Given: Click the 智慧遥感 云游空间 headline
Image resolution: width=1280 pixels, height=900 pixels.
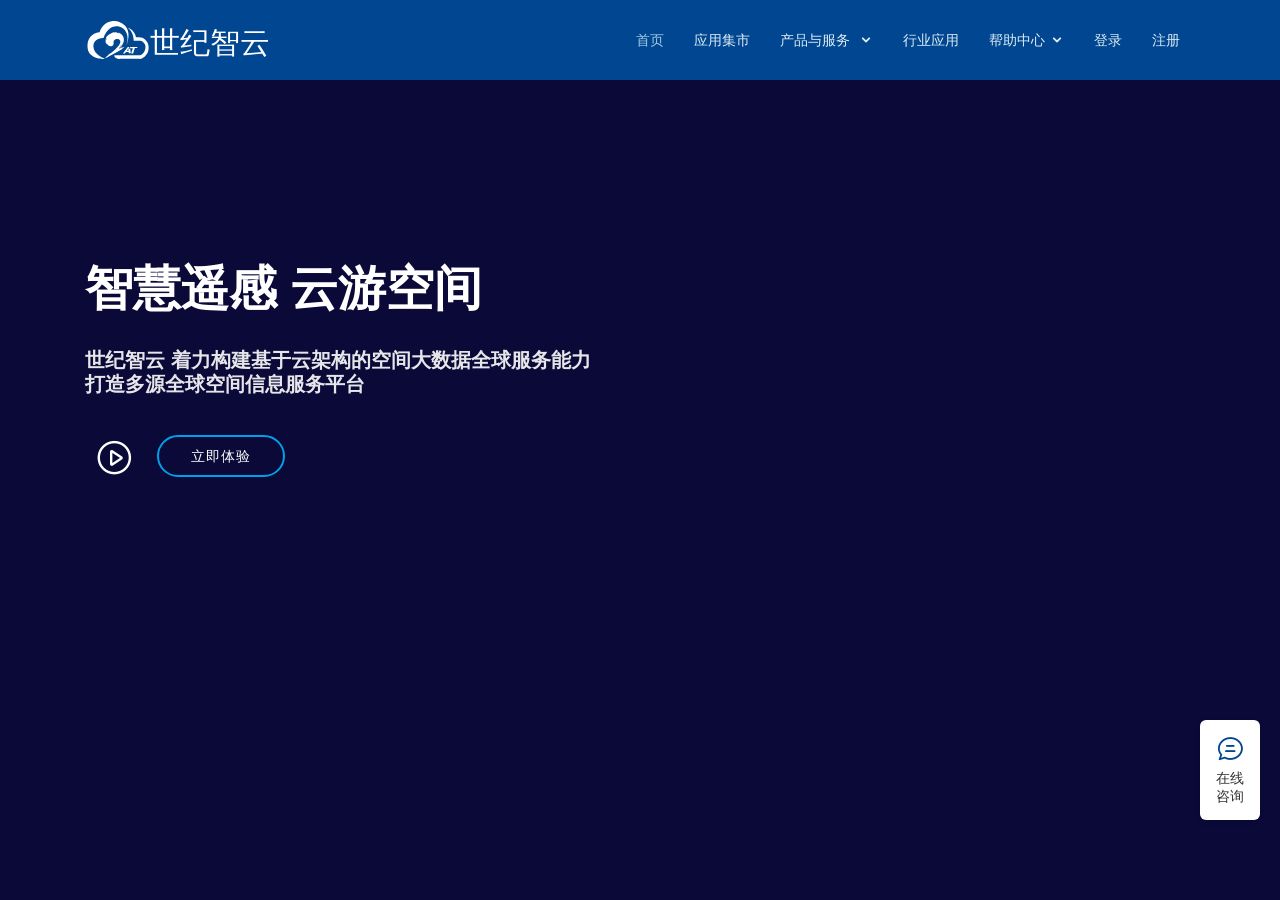Looking at the screenshot, I should pyautogui.click(x=284, y=289).
